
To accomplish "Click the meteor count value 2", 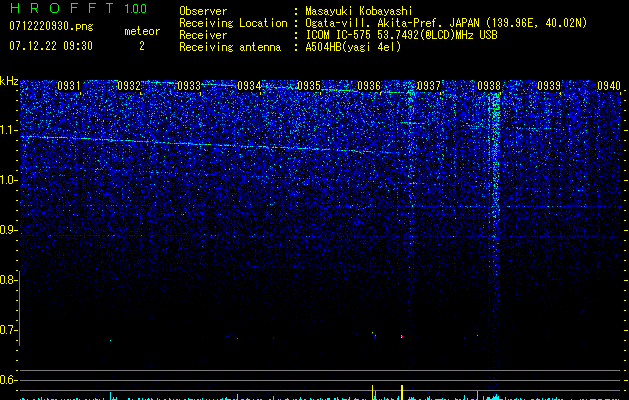I will click(142, 46).
